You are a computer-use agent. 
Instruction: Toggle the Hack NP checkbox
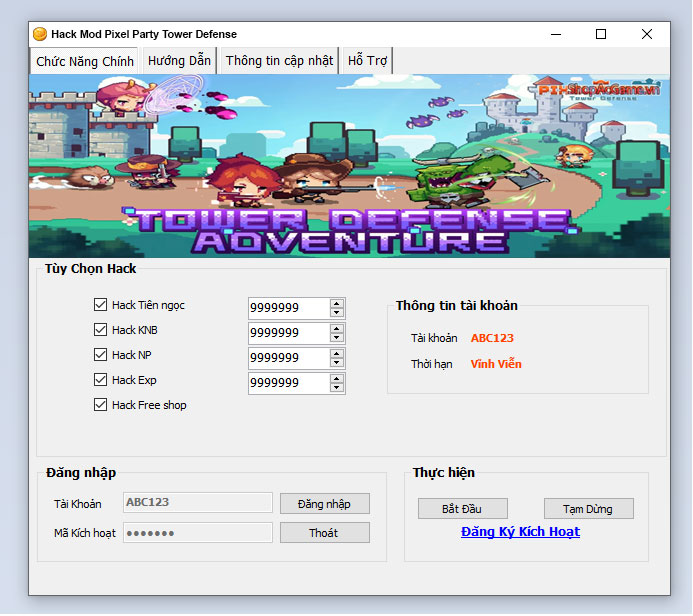click(x=100, y=354)
